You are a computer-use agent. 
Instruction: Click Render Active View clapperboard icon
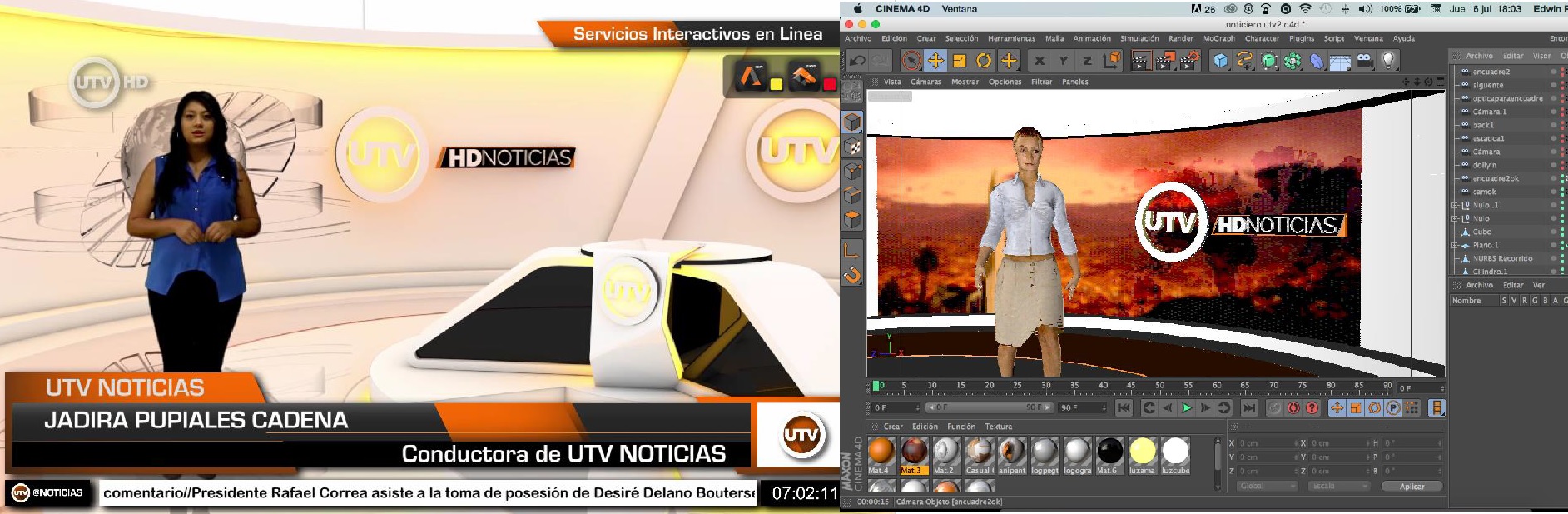click(1141, 60)
